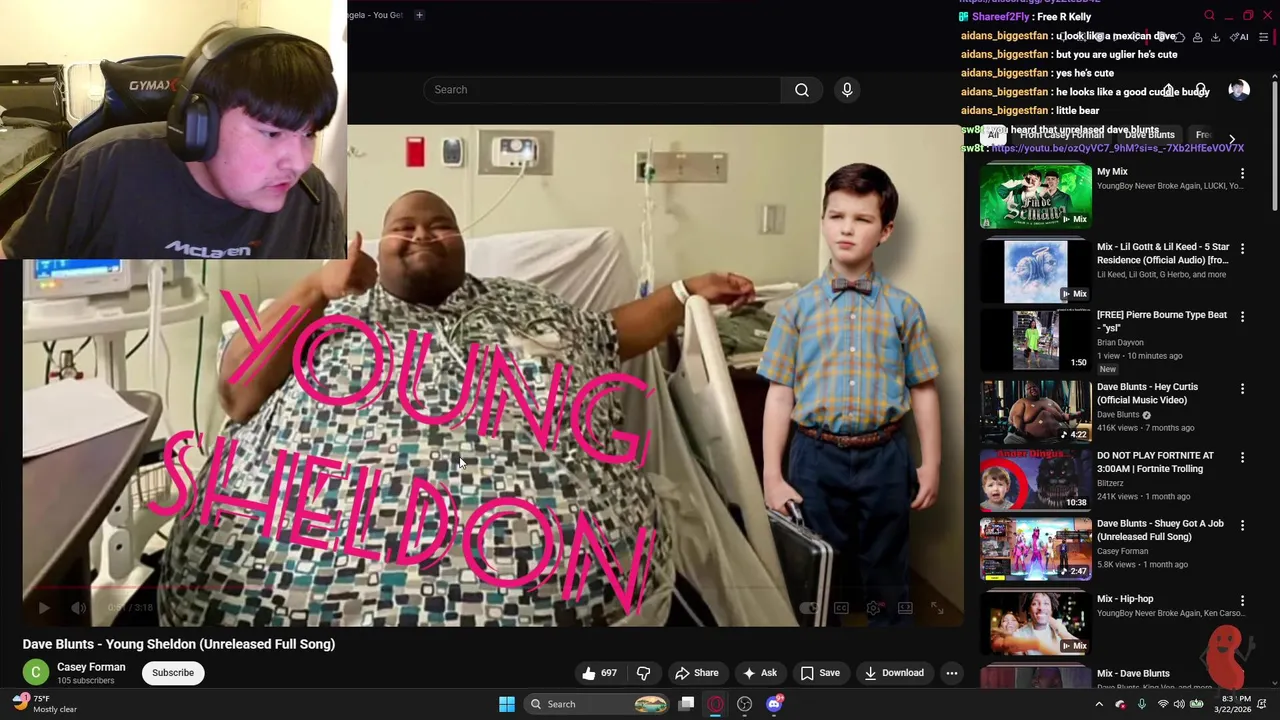Open OBS Studio from taskbar
Image resolution: width=1280 pixels, height=720 pixels.
point(745,704)
